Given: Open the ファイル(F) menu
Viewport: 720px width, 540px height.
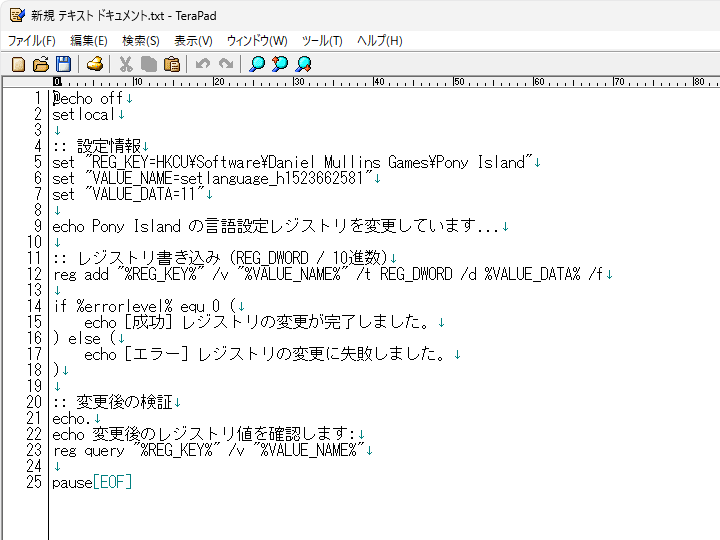Looking at the screenshot, I should (32, 41).
